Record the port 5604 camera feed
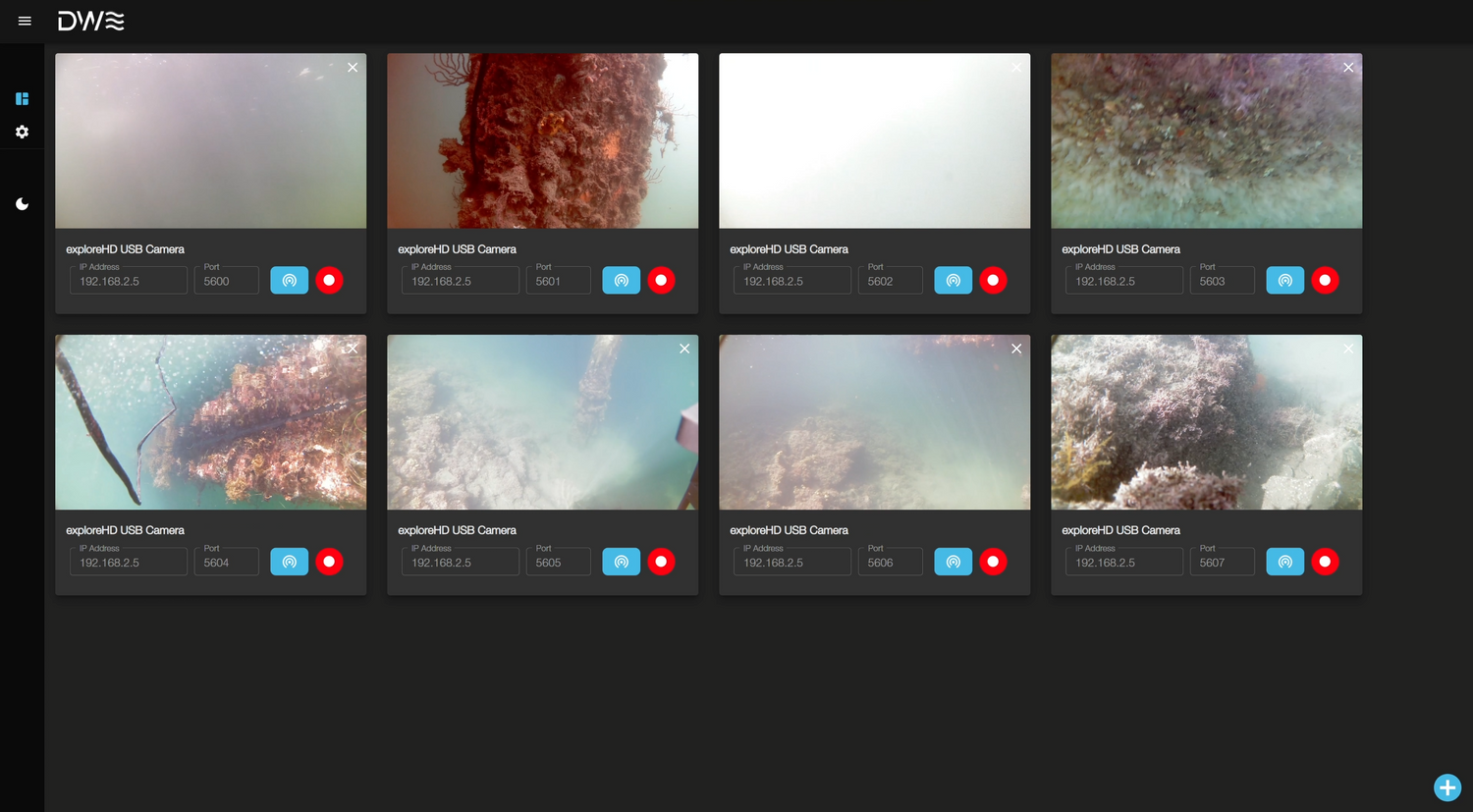 coord(329,562)
